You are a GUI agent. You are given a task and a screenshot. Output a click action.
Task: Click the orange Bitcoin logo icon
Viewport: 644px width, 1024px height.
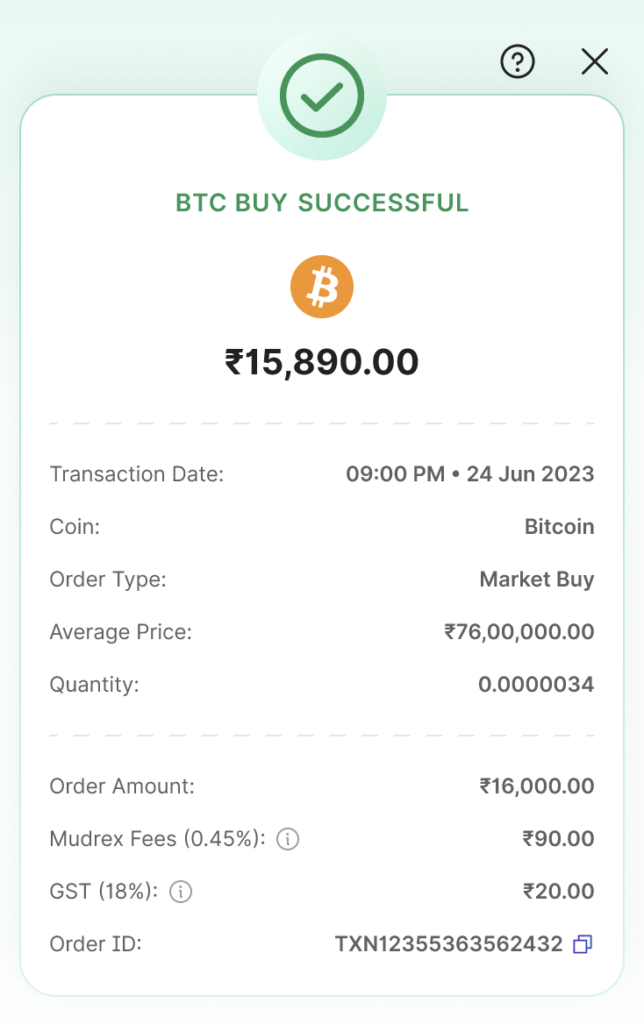pyautogui.click(x=322, y=287)
